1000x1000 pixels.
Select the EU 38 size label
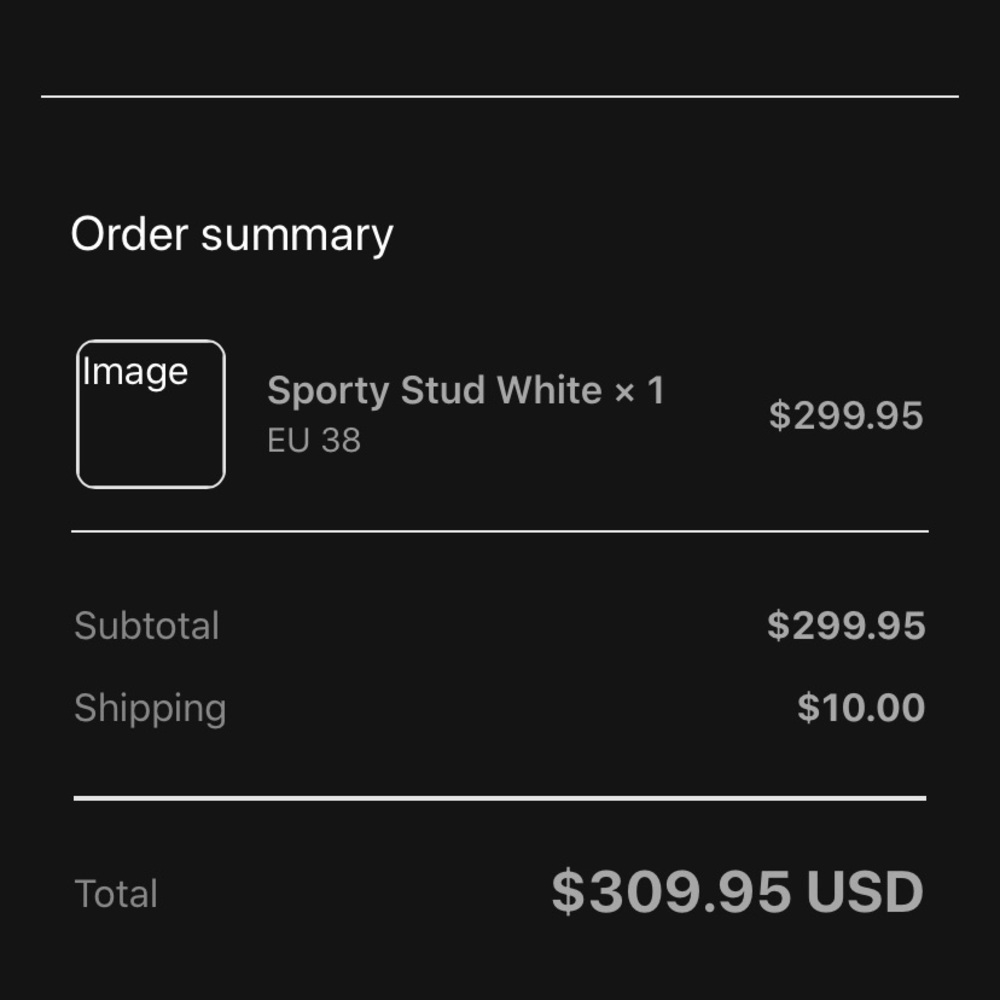[314, 440]
